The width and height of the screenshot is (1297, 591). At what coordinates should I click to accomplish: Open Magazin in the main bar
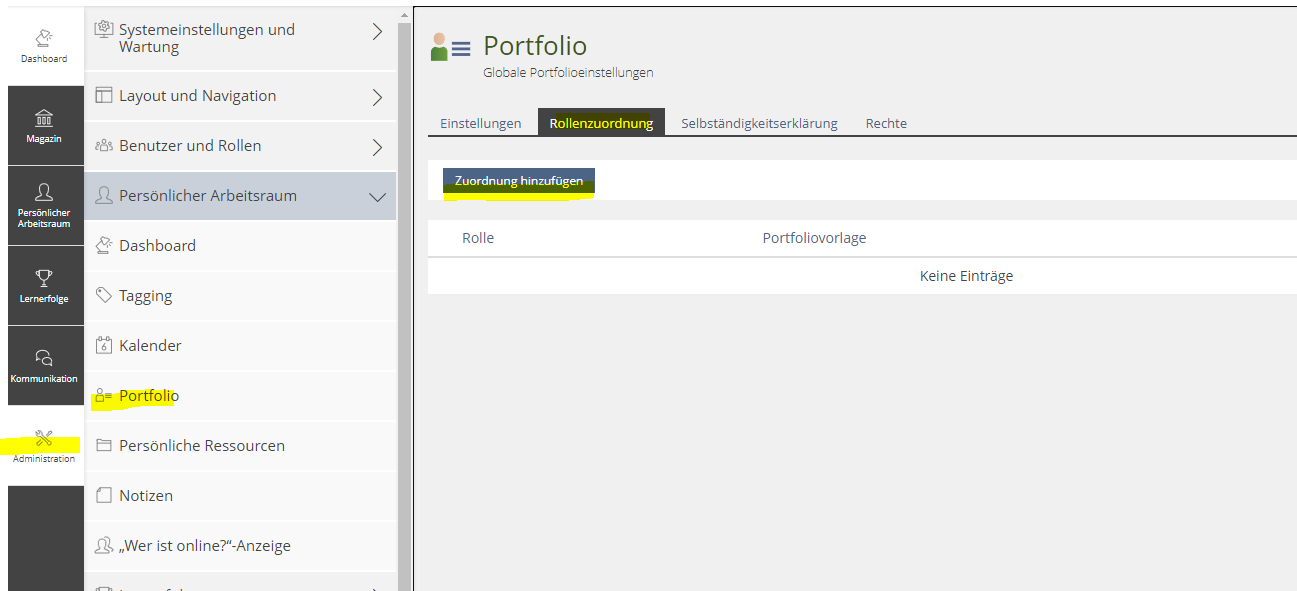pos(44,125)
